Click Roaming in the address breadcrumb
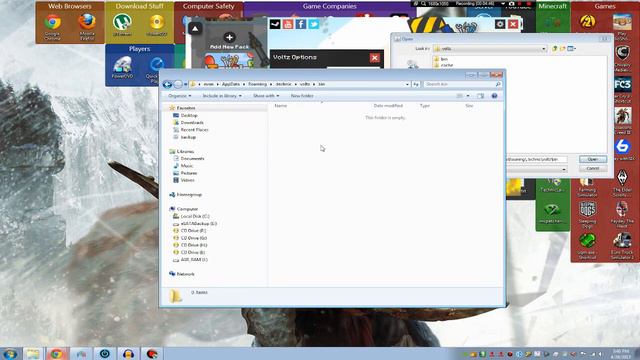The width and height of the screenshot is (640, 360). 257,84
